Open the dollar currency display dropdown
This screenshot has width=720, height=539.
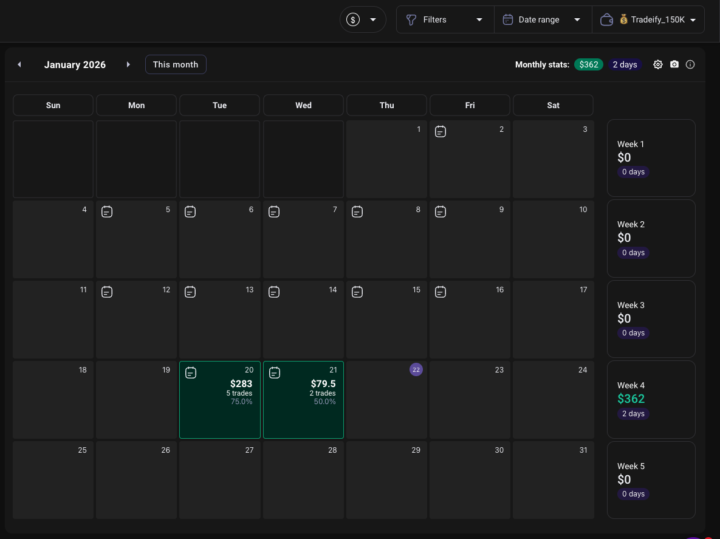362,20
